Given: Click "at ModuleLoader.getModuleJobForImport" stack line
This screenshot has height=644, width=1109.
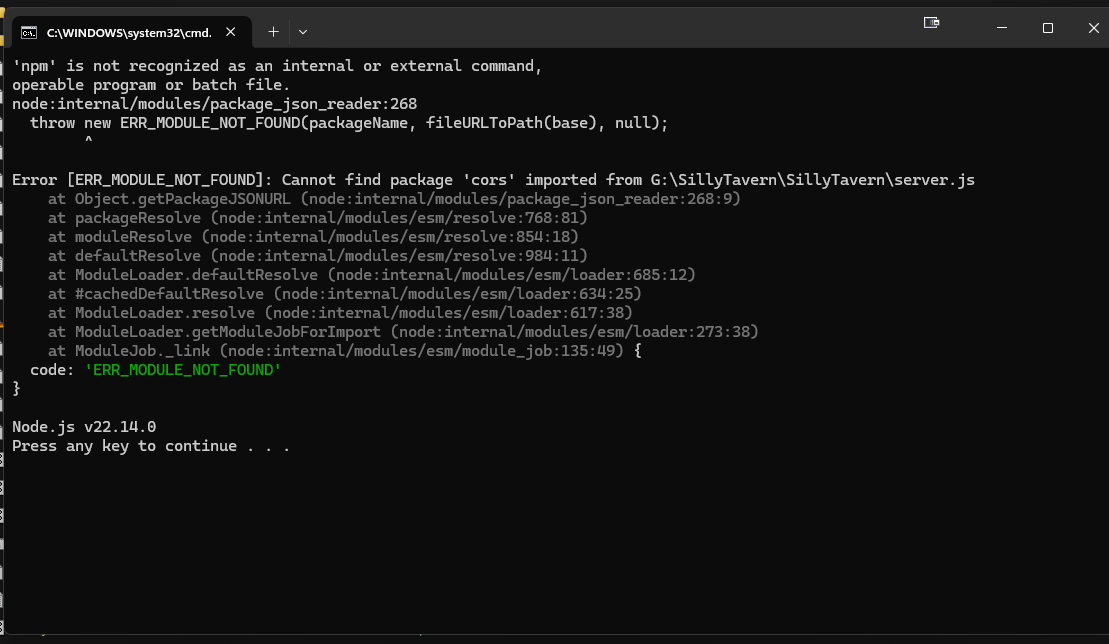Looking at the screenshot, I should coord(403,332).
